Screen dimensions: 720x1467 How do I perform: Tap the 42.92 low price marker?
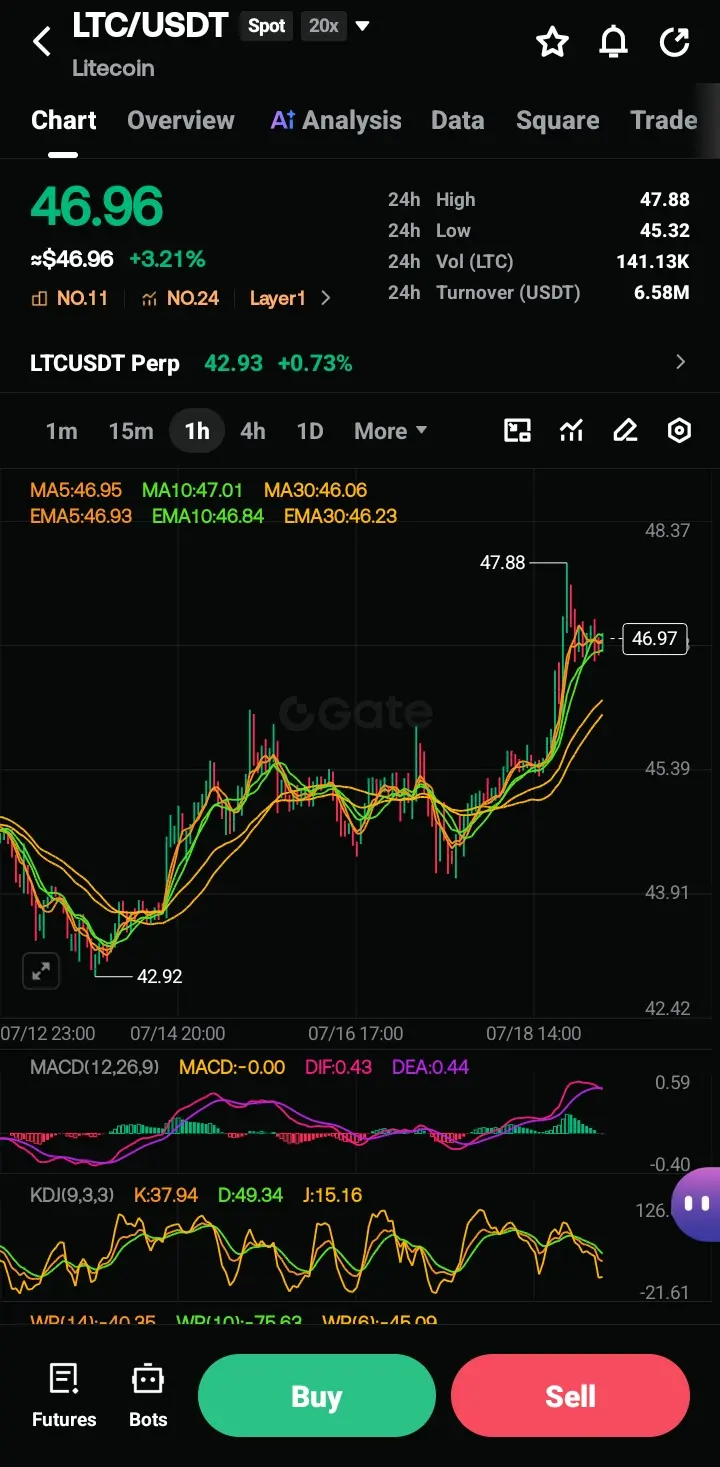(159, 976)
